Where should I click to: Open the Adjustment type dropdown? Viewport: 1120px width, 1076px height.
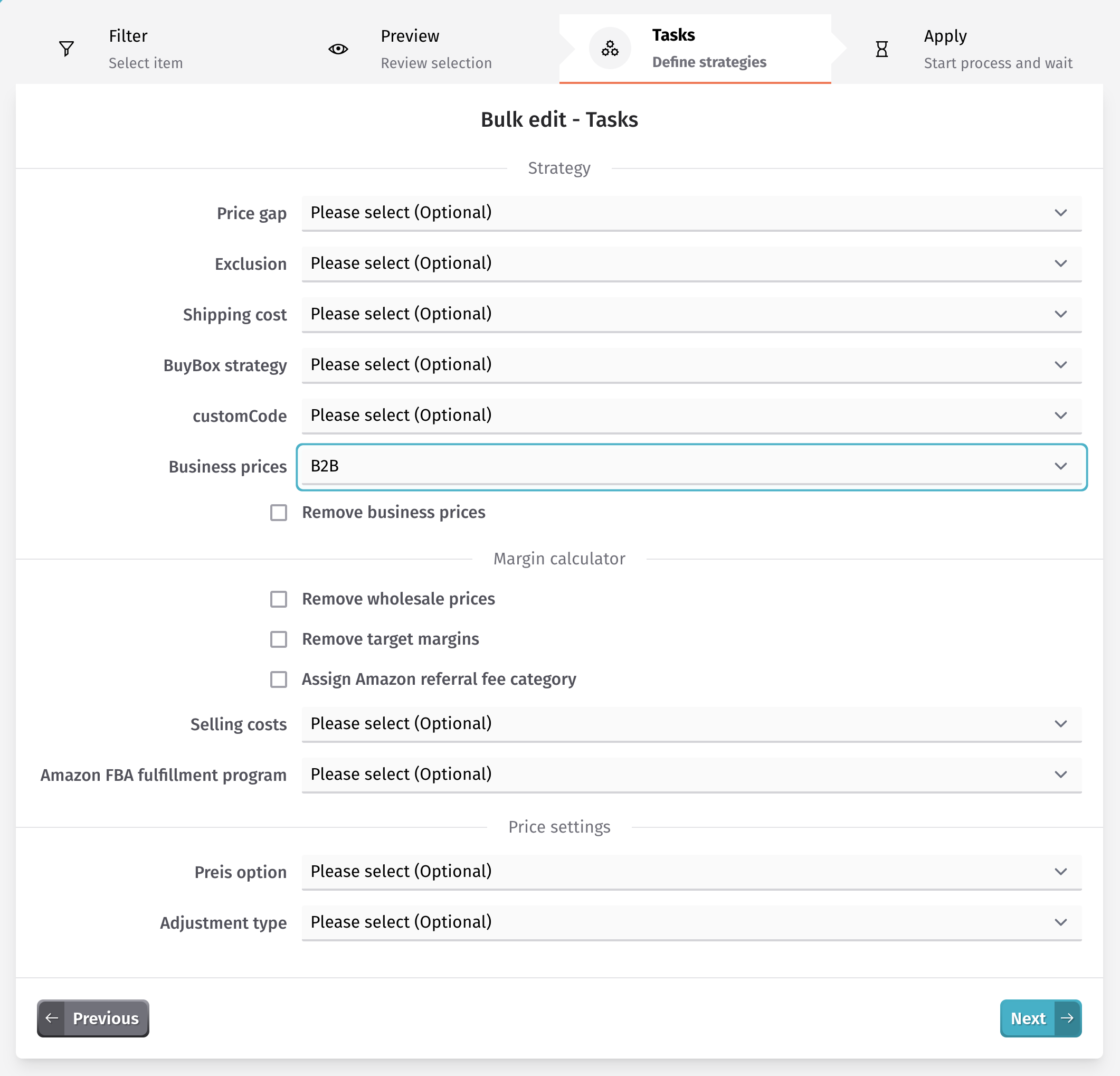(x=691, y=922)
